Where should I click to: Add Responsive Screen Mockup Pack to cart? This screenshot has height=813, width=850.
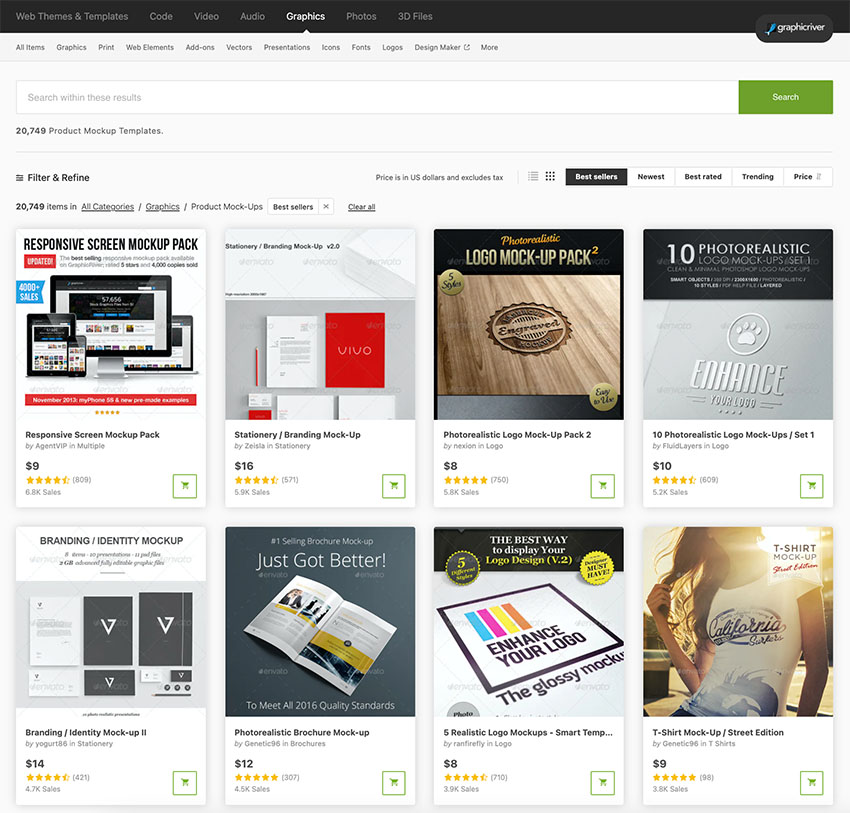click(184, 486)
